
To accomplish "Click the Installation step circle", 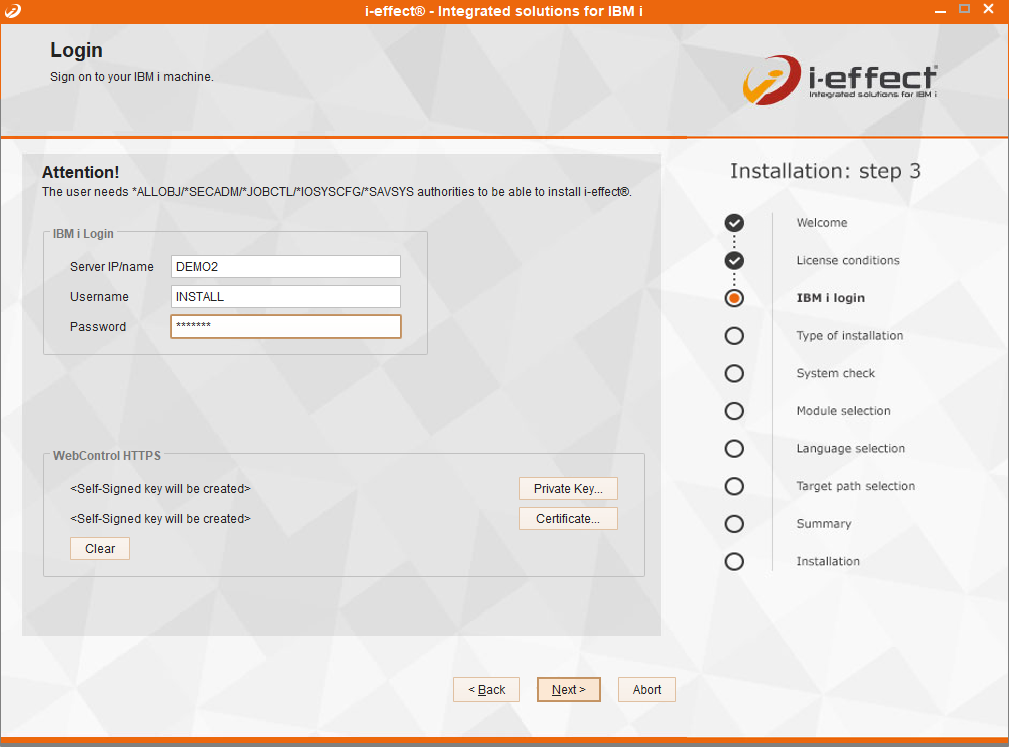I will 734,561.
